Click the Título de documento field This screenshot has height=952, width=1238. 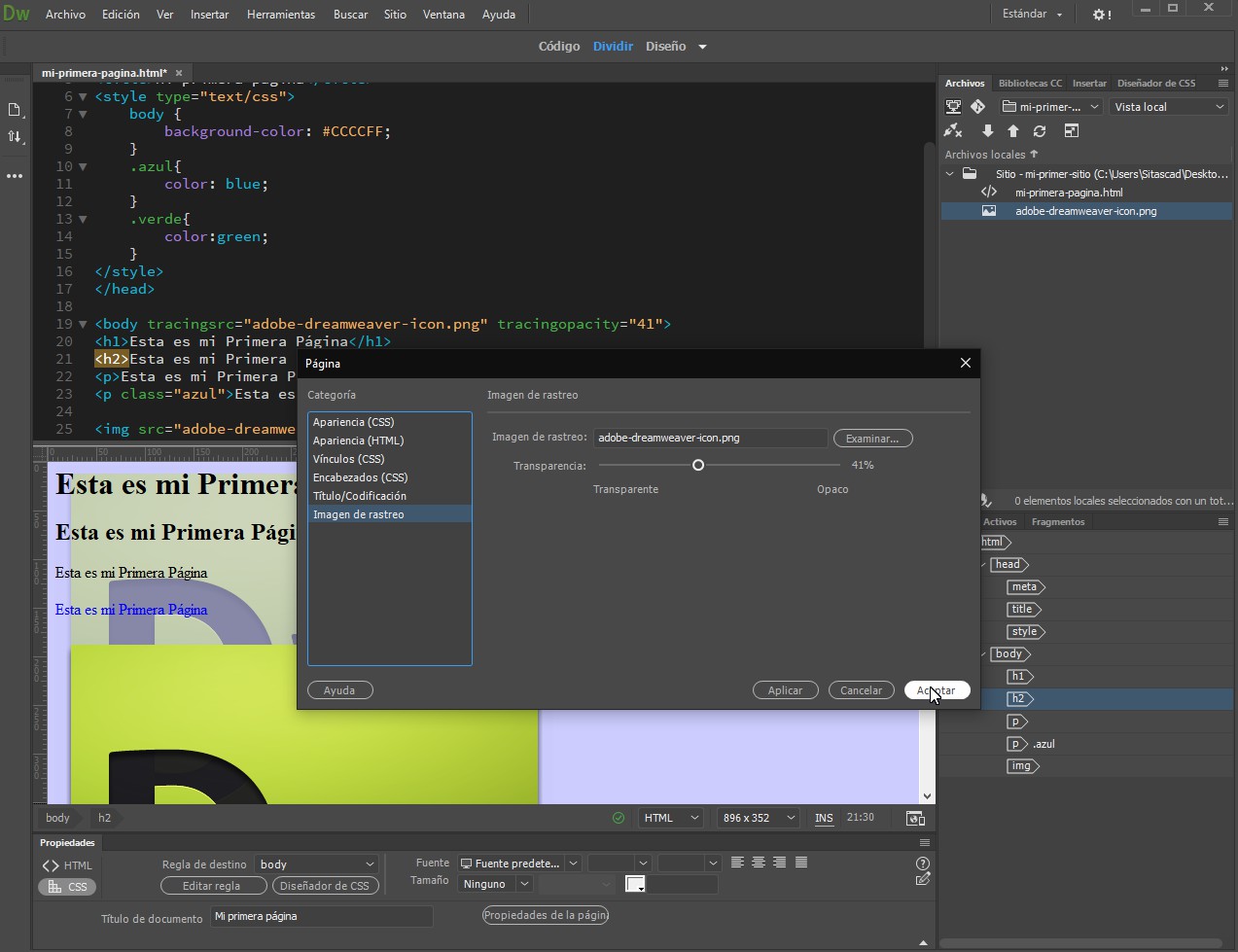[321, 917]
